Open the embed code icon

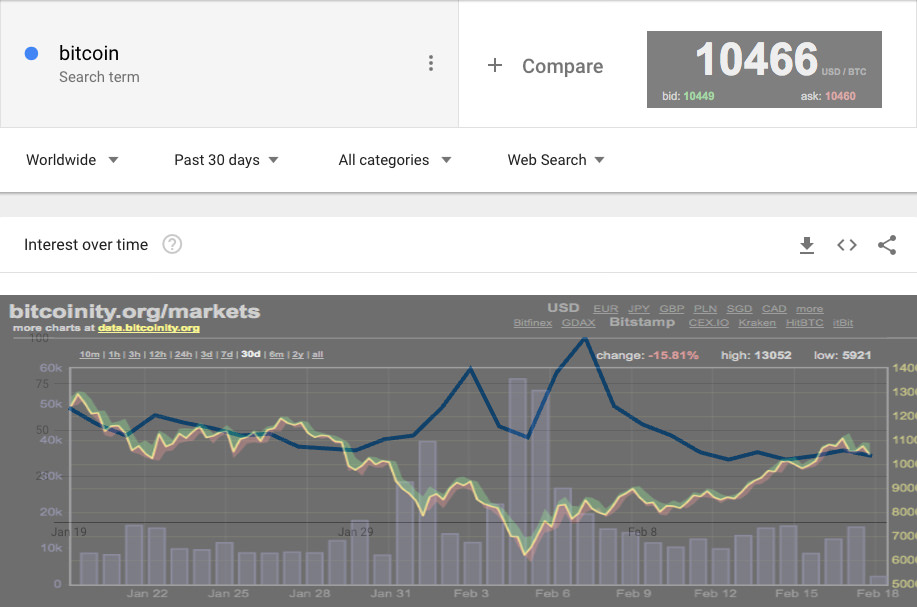click(847, 245)
